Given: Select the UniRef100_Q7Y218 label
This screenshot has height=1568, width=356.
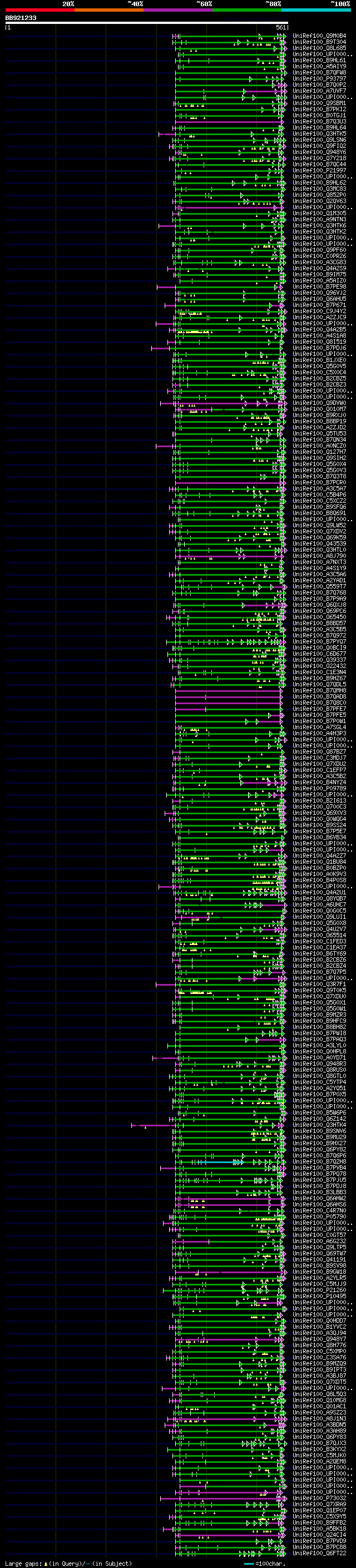Looking at the screenshot, I should pos(319,159).
